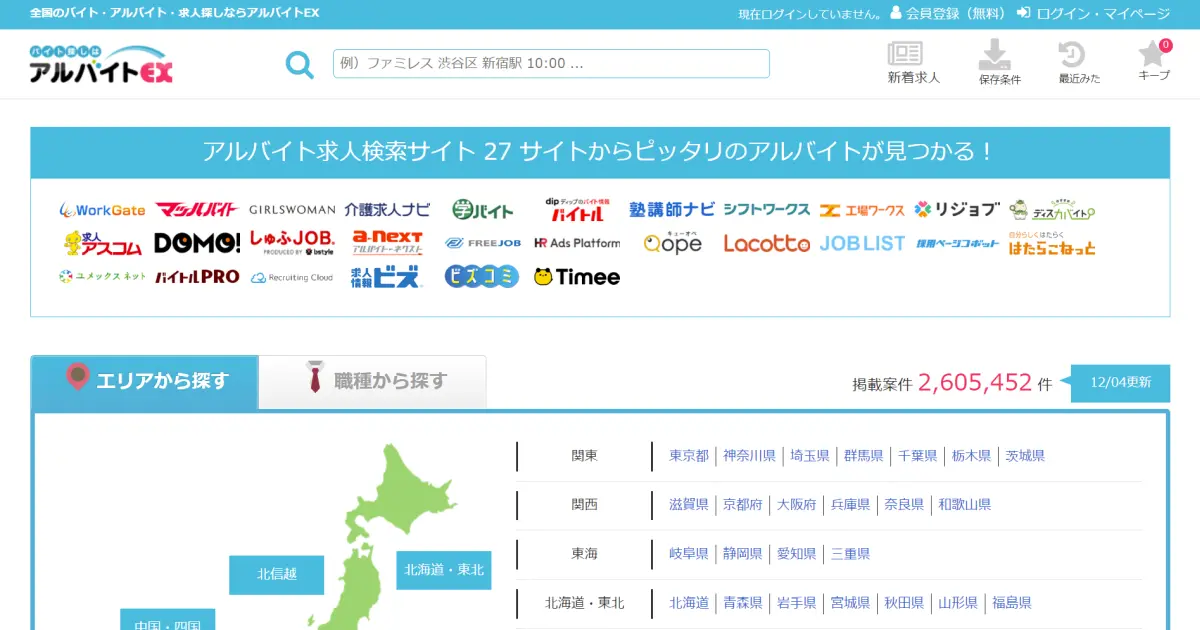Viewport: 1200px width, 630px height.
Task: Select 兵庫県 prefecture link
Action: (x=851, y=505)
